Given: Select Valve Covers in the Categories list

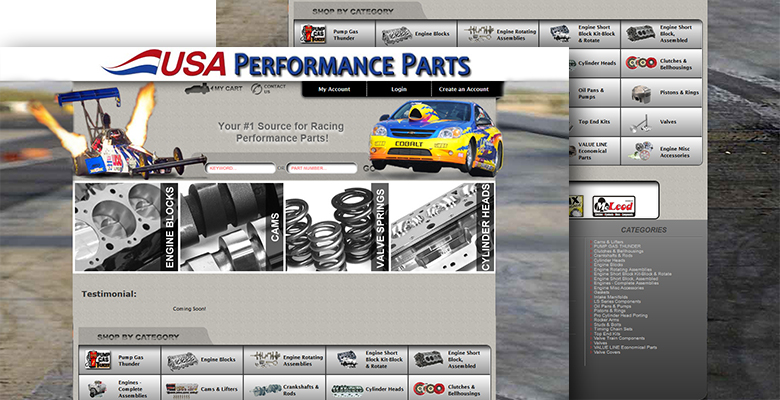Looking at the screenshot, I should click(x=607, y=352).
